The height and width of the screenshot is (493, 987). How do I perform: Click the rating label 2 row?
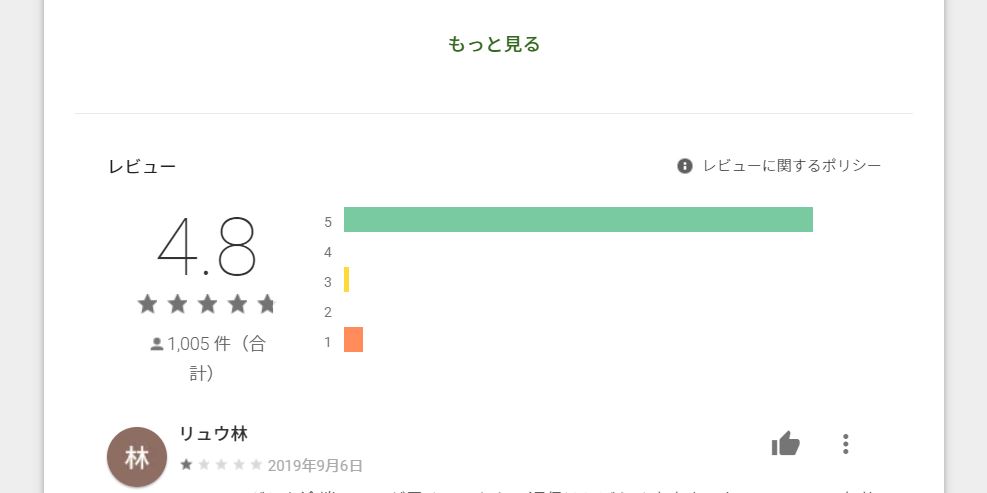click(328, 312)
